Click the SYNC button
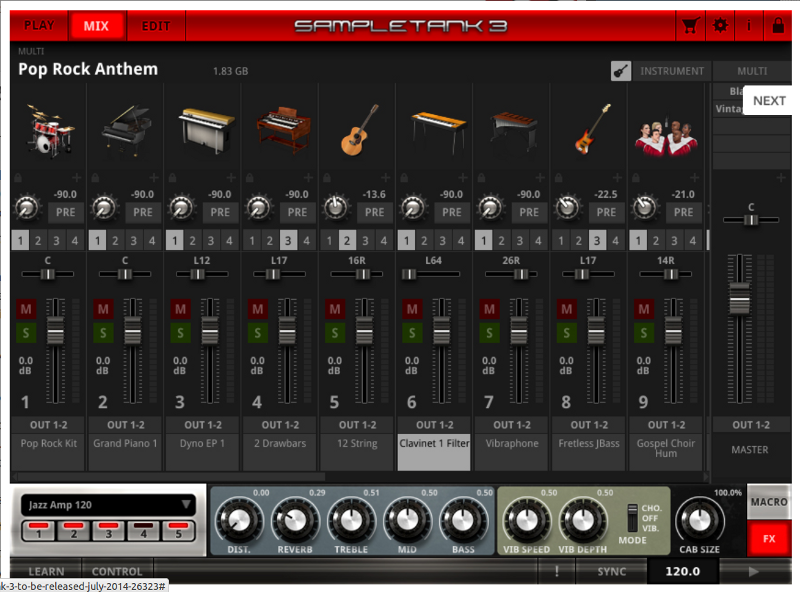 pos(611,571)
